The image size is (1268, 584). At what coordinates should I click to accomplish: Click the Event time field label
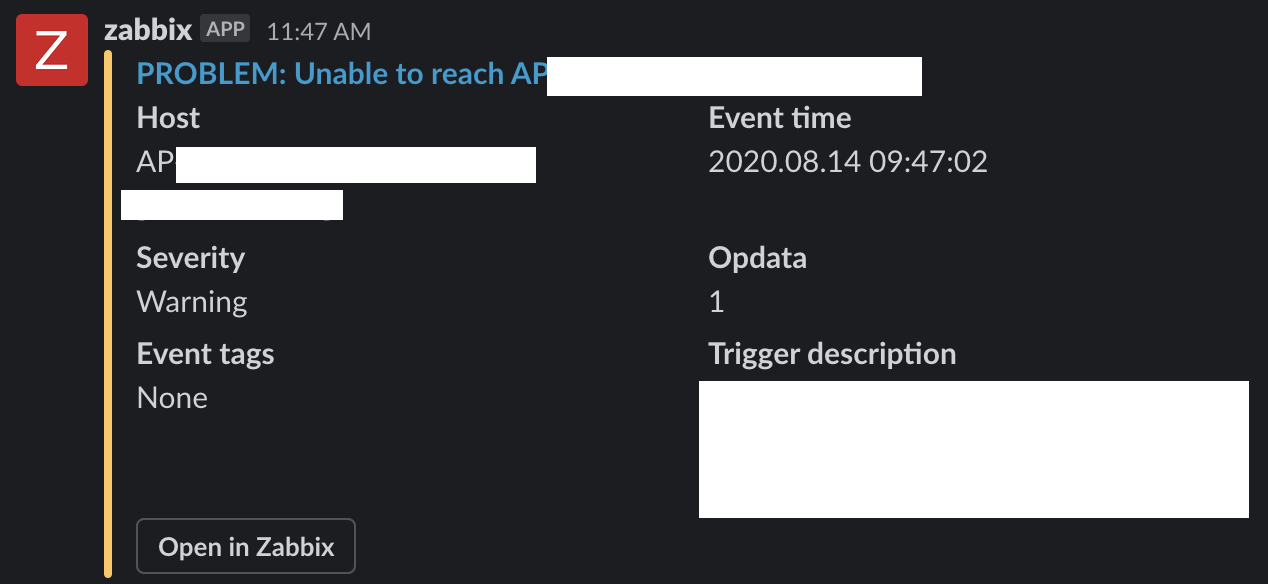pos(779,118)
